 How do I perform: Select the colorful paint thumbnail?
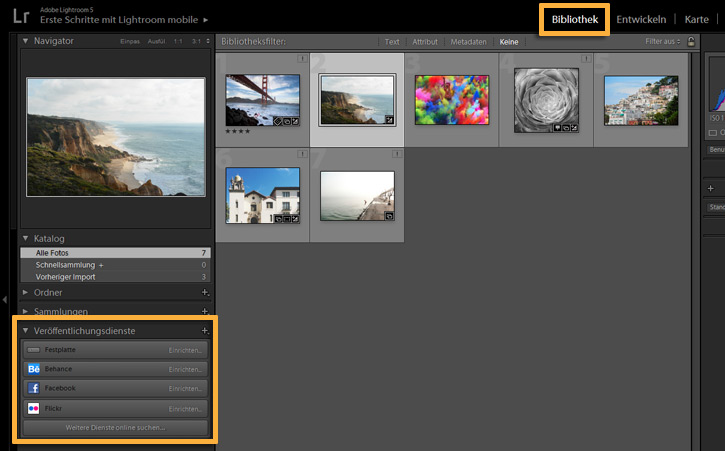tap(452, 100)
